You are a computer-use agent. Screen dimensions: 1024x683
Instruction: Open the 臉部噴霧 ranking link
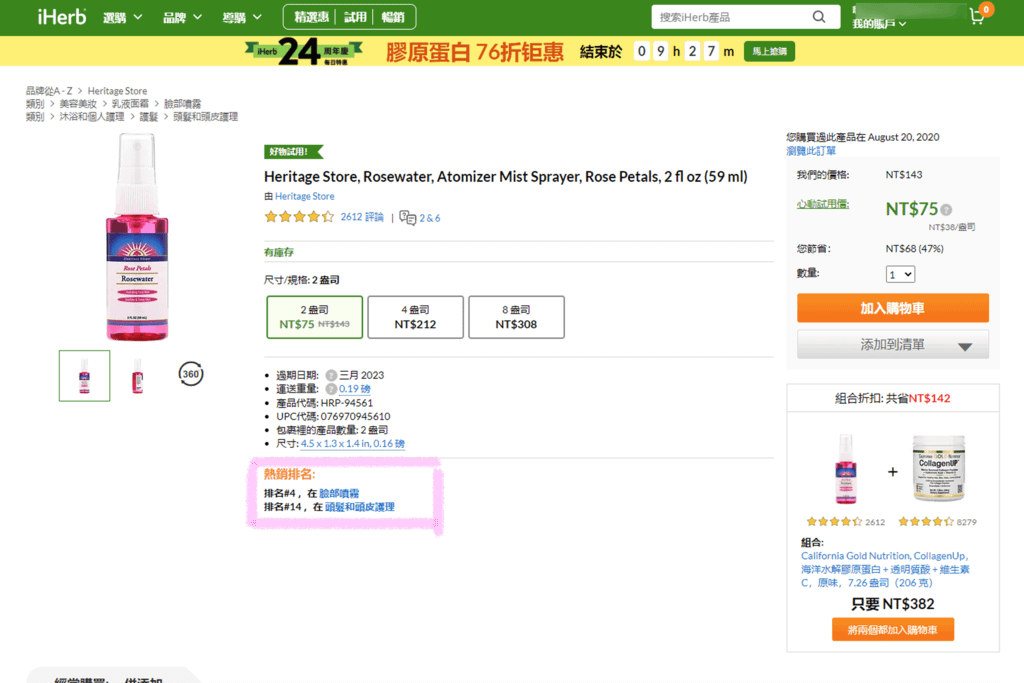pyautogui.click(x=339, y=493)
